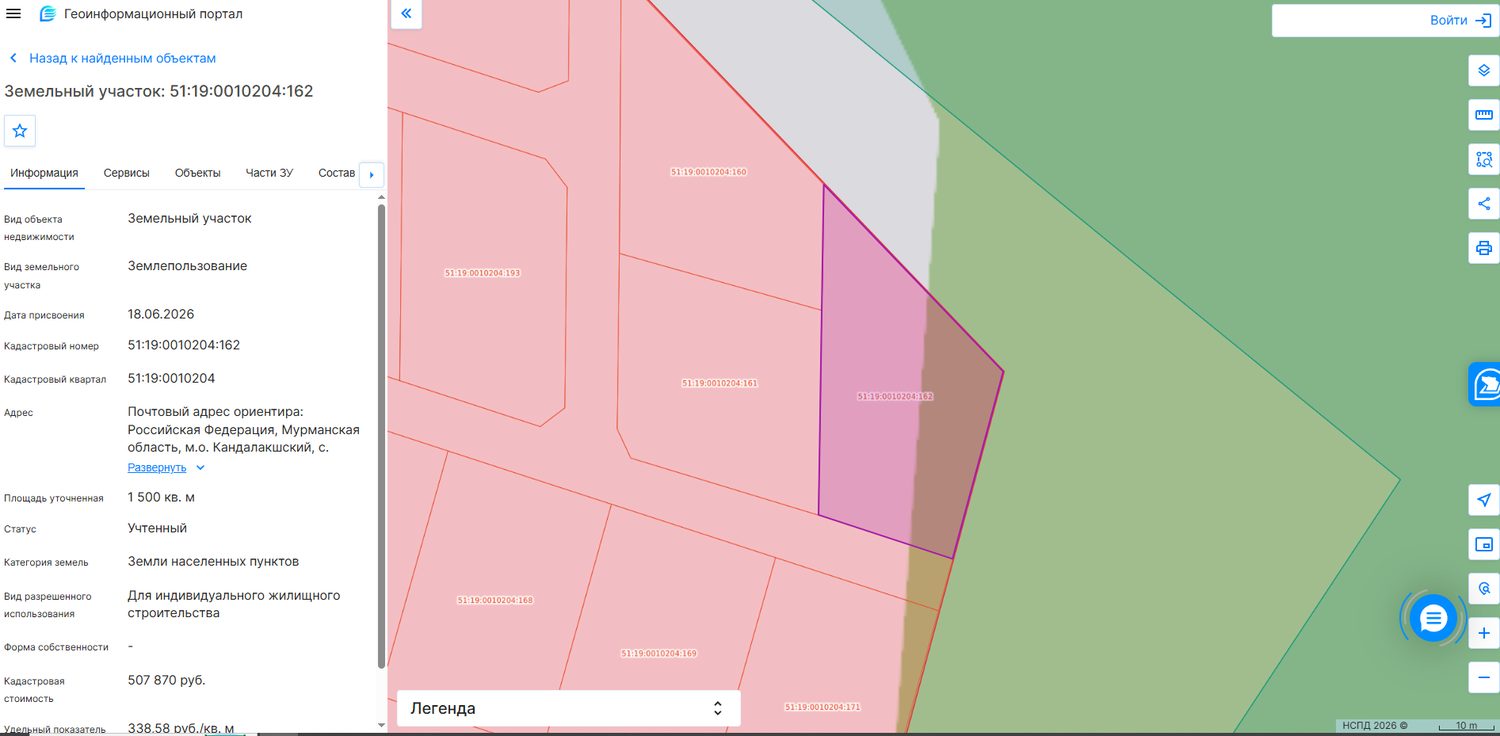Center map on my location
The height and width of the screenshot is (736, 1500).
click(1484, 500)
